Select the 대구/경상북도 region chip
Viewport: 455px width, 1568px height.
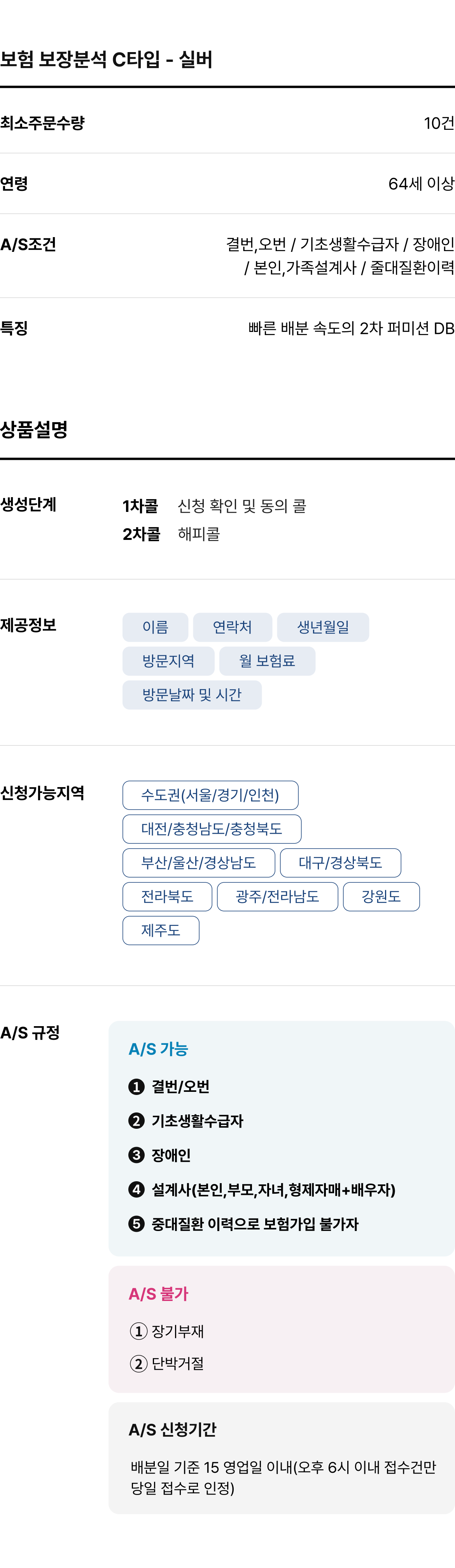click(341, 863)
